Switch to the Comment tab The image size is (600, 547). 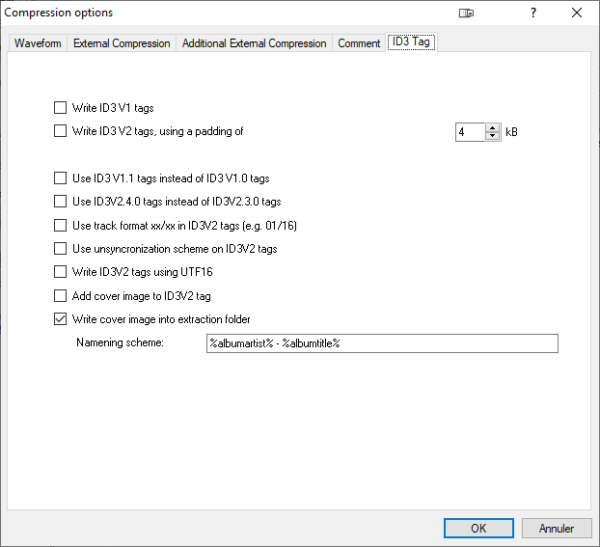(359, 43)
